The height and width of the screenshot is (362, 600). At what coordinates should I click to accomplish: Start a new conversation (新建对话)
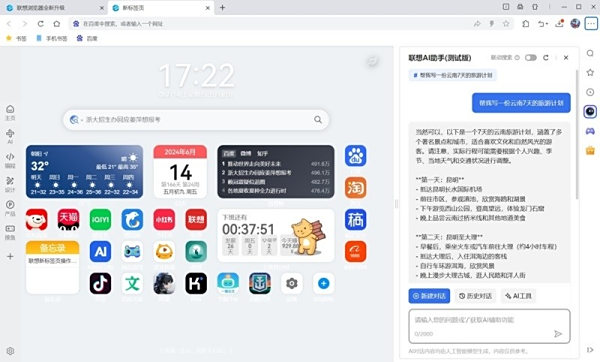click(429, 296)
